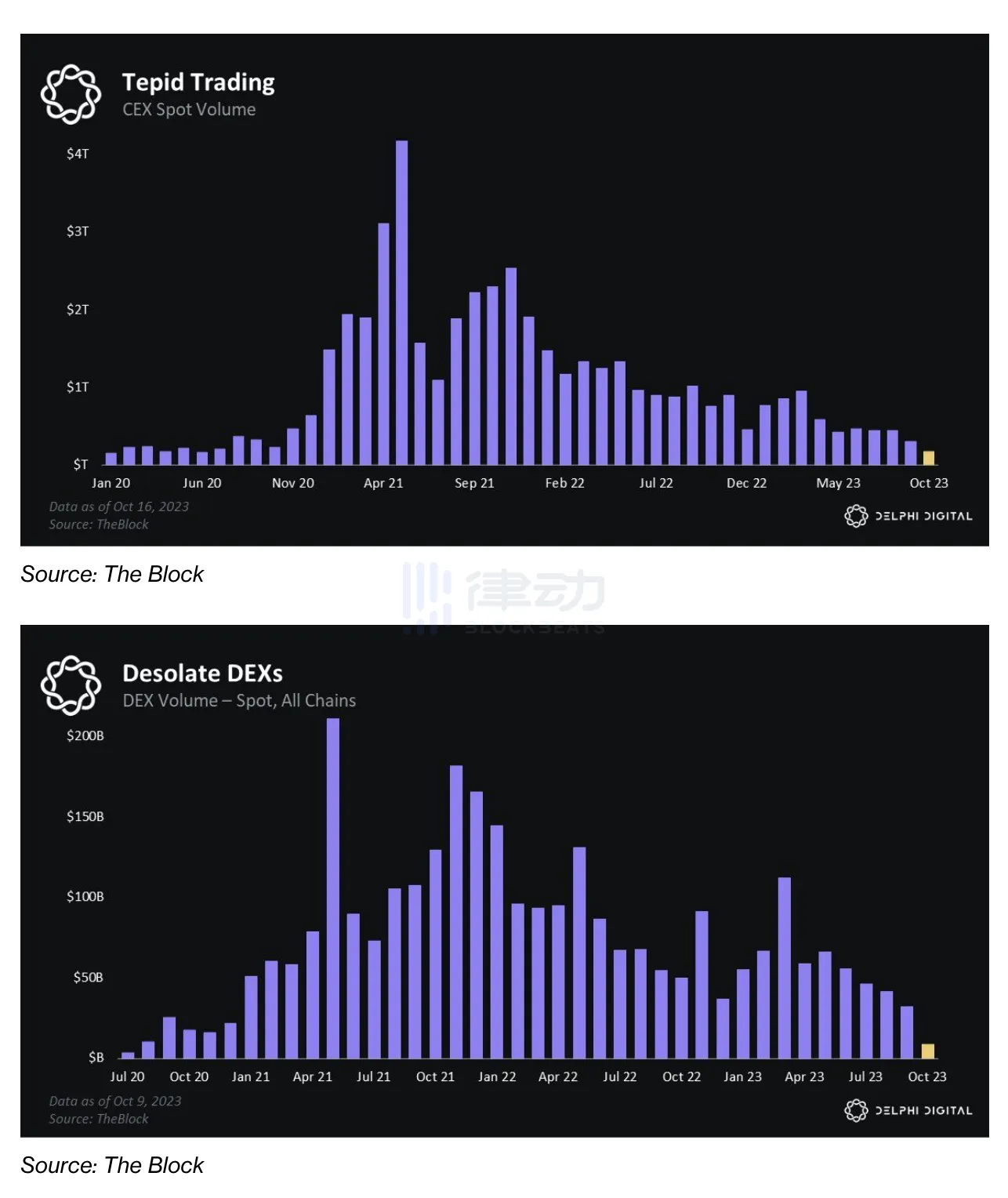Click the BlockBeats watermark logo between charts

point(503,597)
